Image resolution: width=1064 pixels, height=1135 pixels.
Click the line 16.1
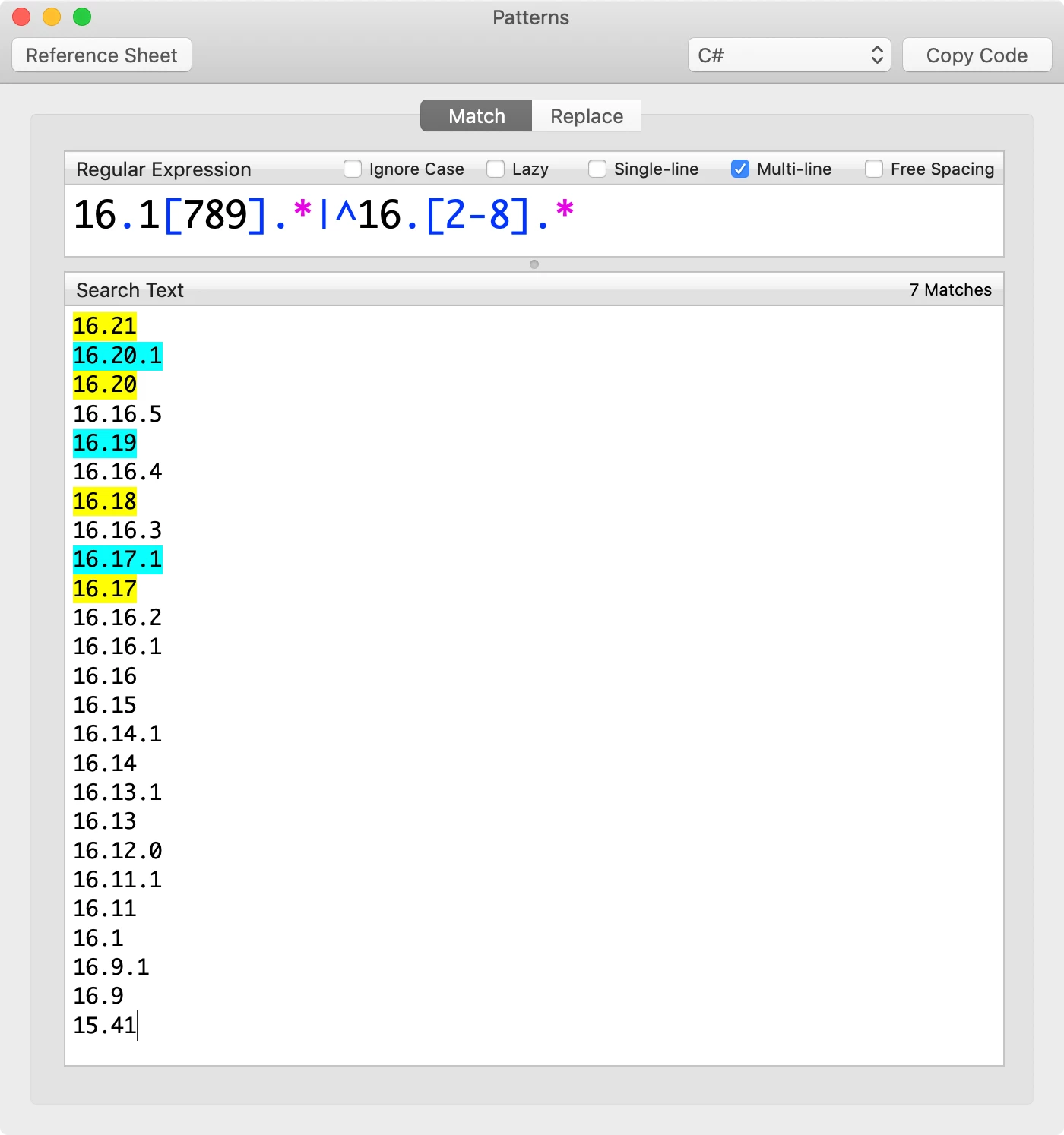click(x=98, y=938)
